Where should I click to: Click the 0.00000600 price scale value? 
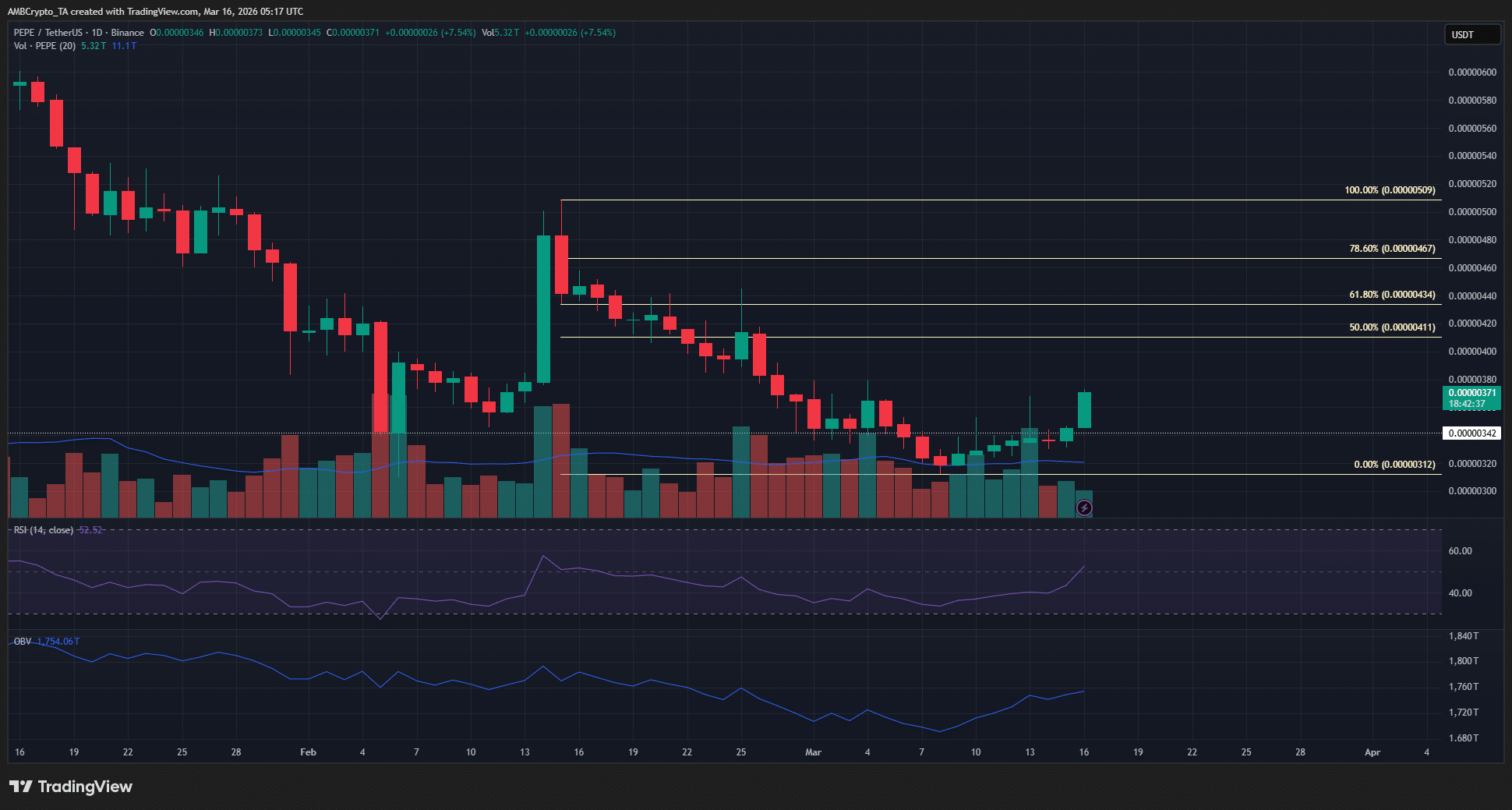click(1471, 73)
